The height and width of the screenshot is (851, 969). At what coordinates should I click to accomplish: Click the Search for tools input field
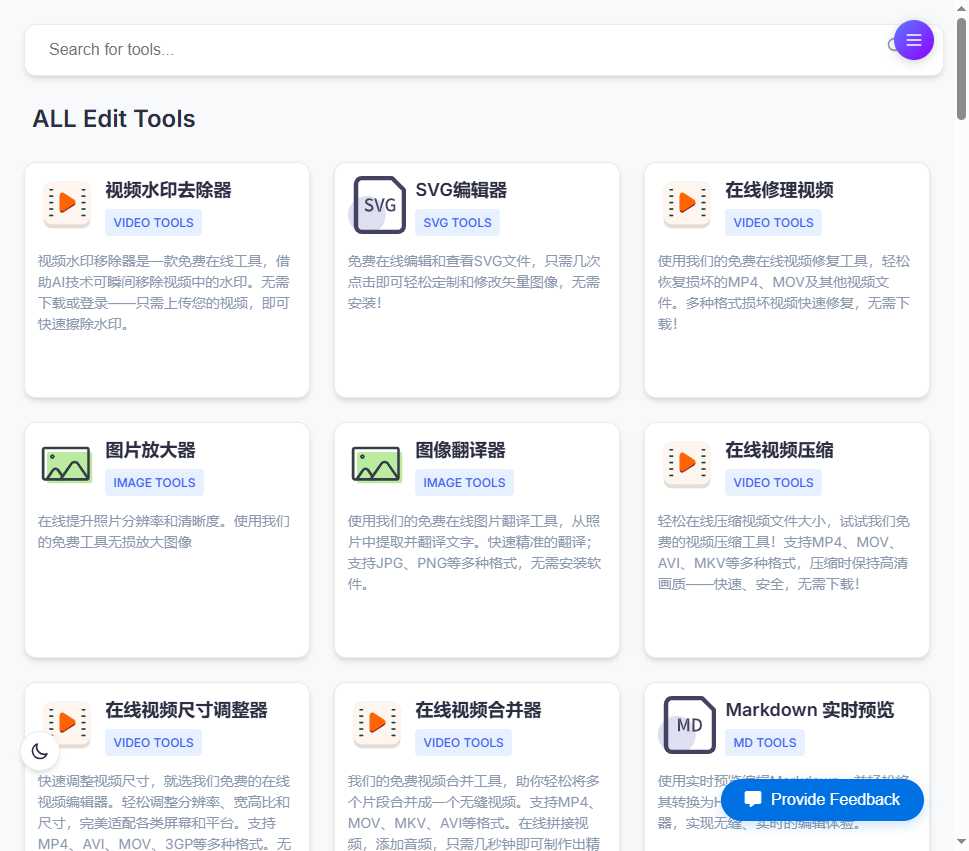coord(400,48)
